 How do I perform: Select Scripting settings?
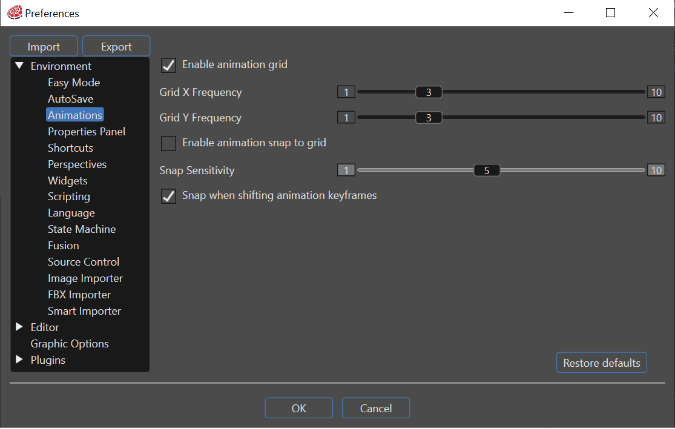coord(69,197)
